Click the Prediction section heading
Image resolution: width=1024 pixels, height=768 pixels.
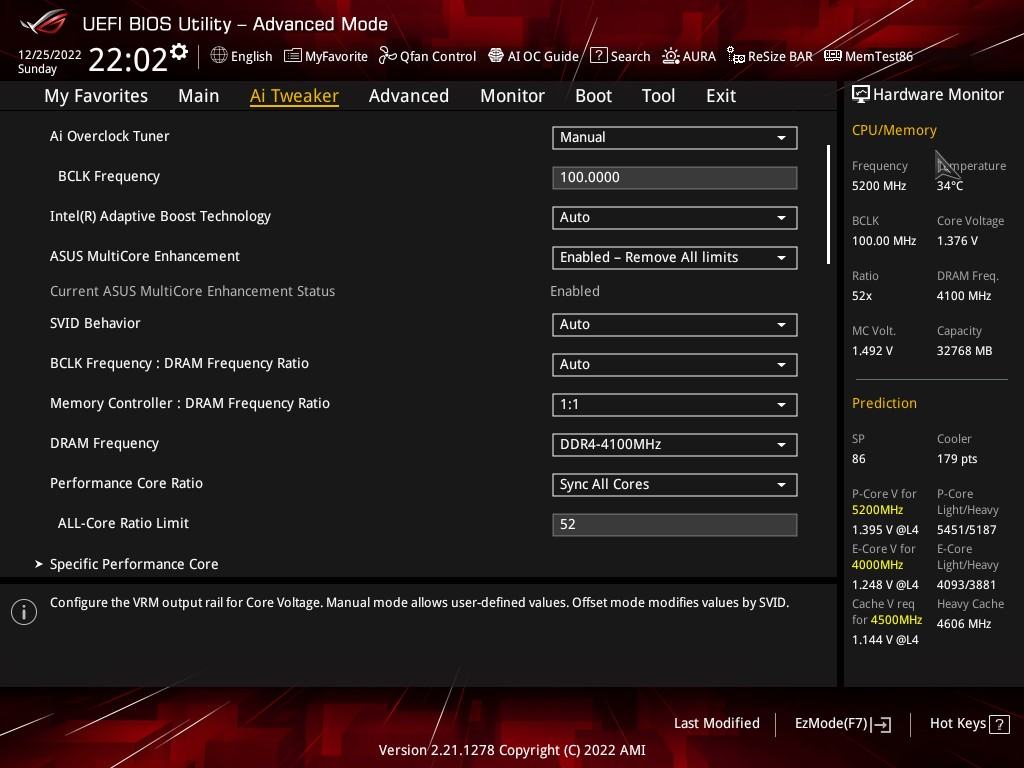point(884,403)
